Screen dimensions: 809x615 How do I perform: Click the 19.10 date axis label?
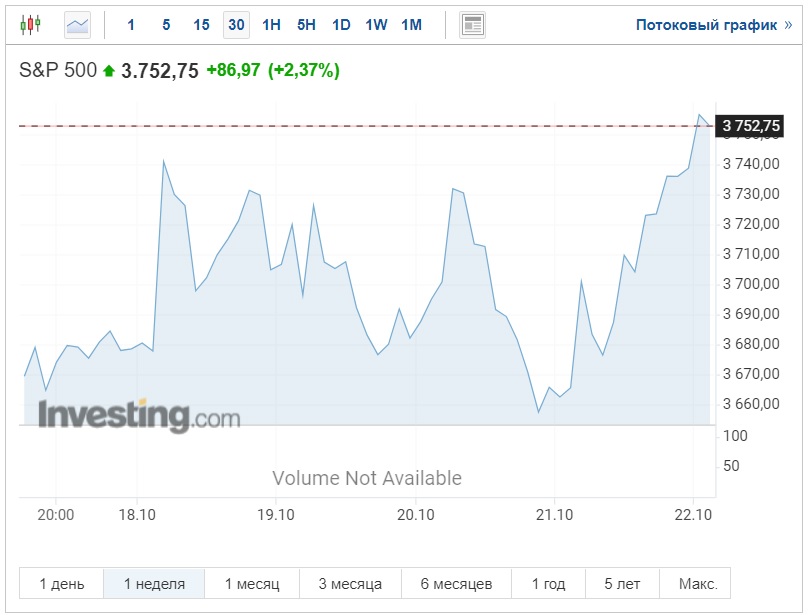point(276,514)
